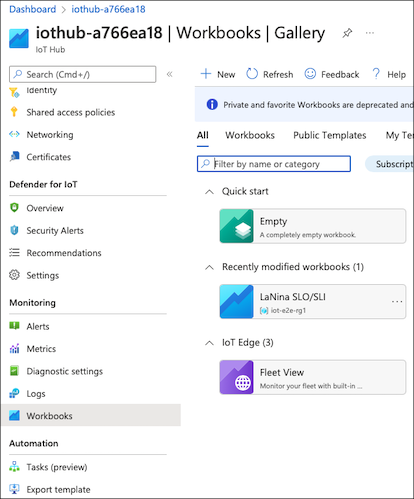Collapse the Quick start section
The height and width of the screenshot is (499, 414).
[x=209, y=192]
